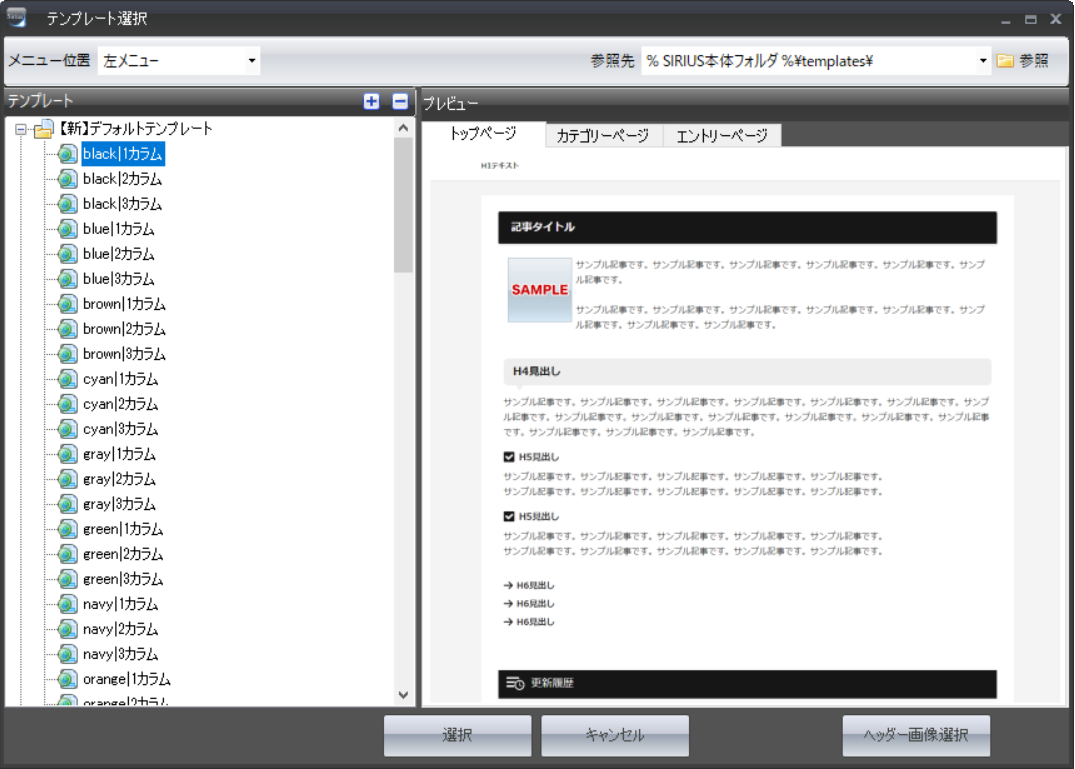
Task: Click the icon beside black|2カラム
Action: point(67,179)
